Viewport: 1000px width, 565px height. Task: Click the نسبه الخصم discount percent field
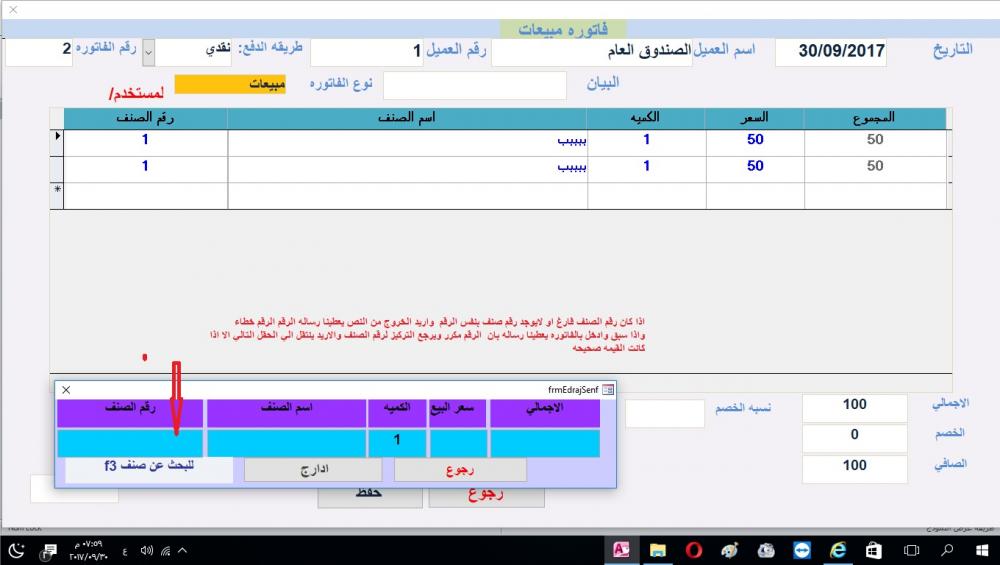[665, 414]
